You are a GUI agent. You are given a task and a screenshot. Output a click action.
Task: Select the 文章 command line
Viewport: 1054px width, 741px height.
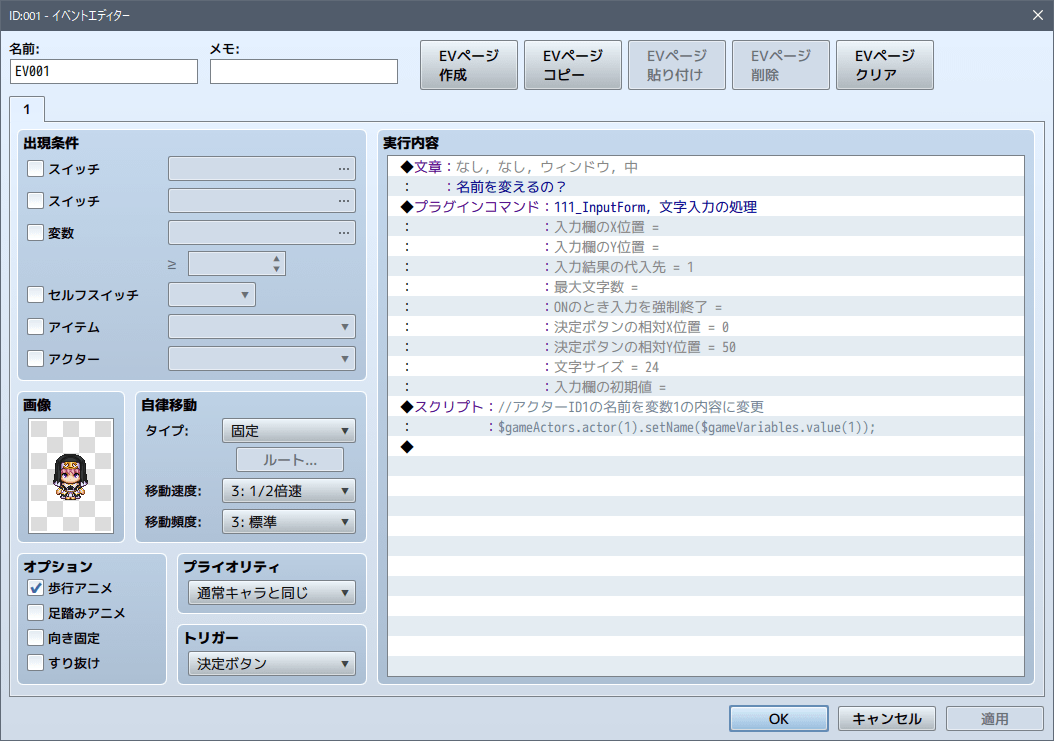click(x=706, y=167)
